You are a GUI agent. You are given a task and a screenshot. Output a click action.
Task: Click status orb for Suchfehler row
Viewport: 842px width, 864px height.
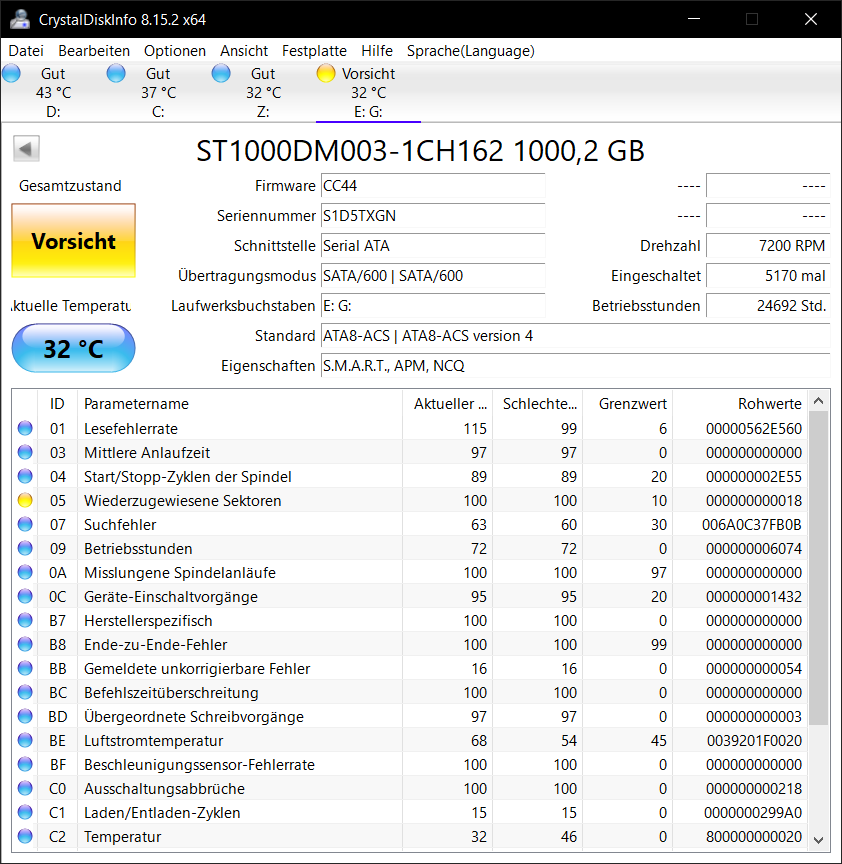(x=25, y=524)
